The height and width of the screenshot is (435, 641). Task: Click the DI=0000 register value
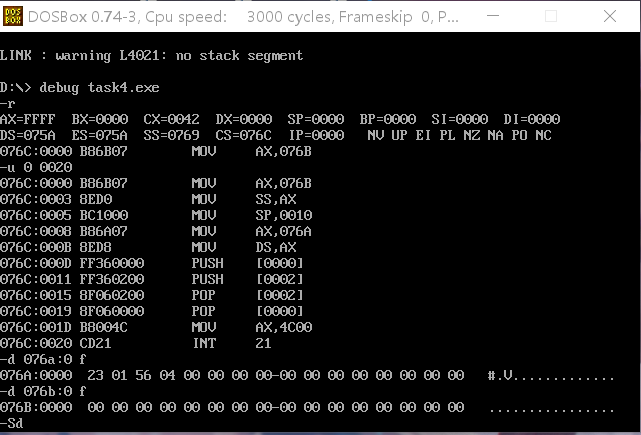(531, 119)
